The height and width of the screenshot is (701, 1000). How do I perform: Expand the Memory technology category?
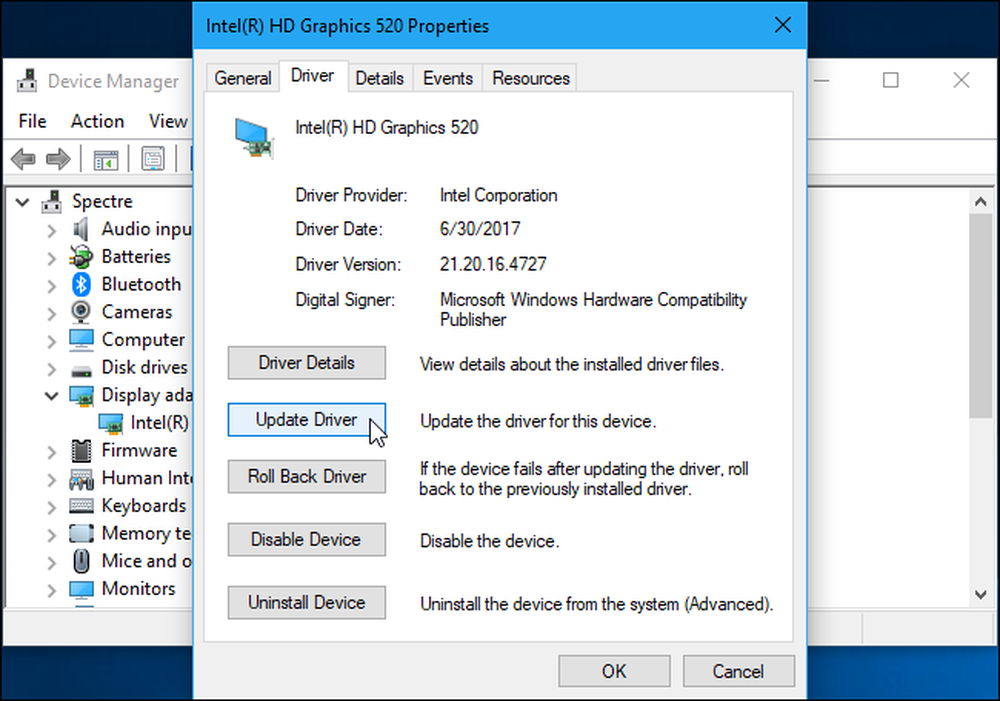coord(52,535)
